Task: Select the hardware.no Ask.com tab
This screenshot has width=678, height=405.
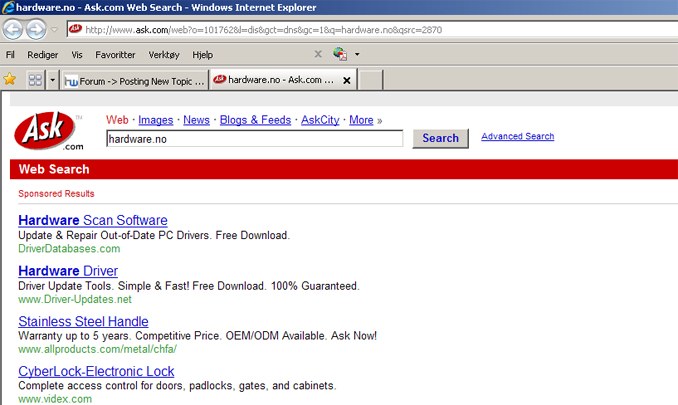Action: (x=283, y=80)
